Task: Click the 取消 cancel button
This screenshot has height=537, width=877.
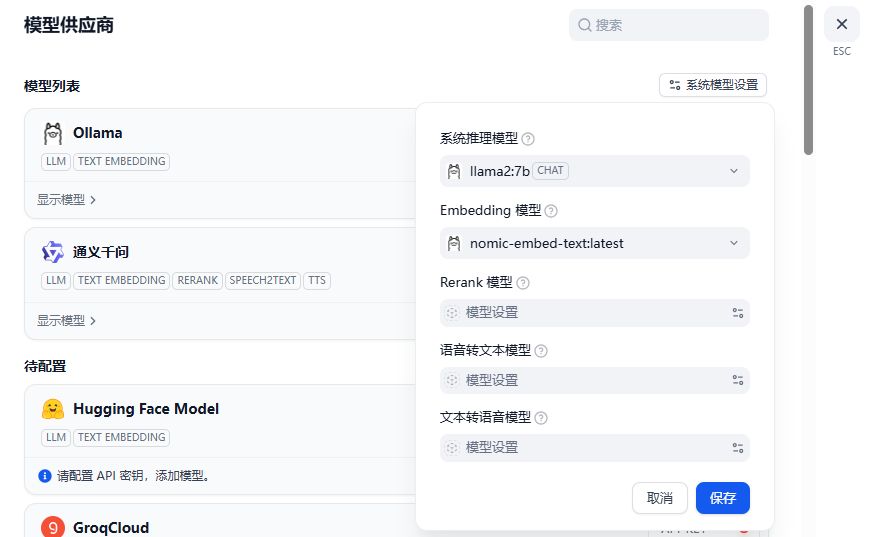Action: [660, 498]
